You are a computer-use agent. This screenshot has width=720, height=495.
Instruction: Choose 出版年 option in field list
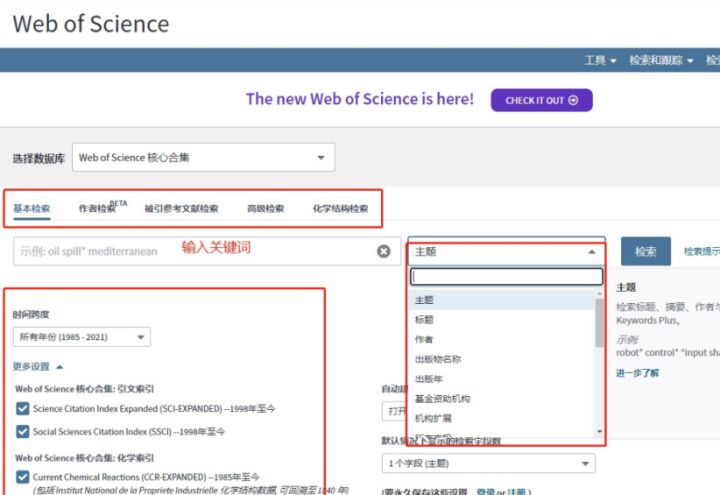tap(502, 379)
